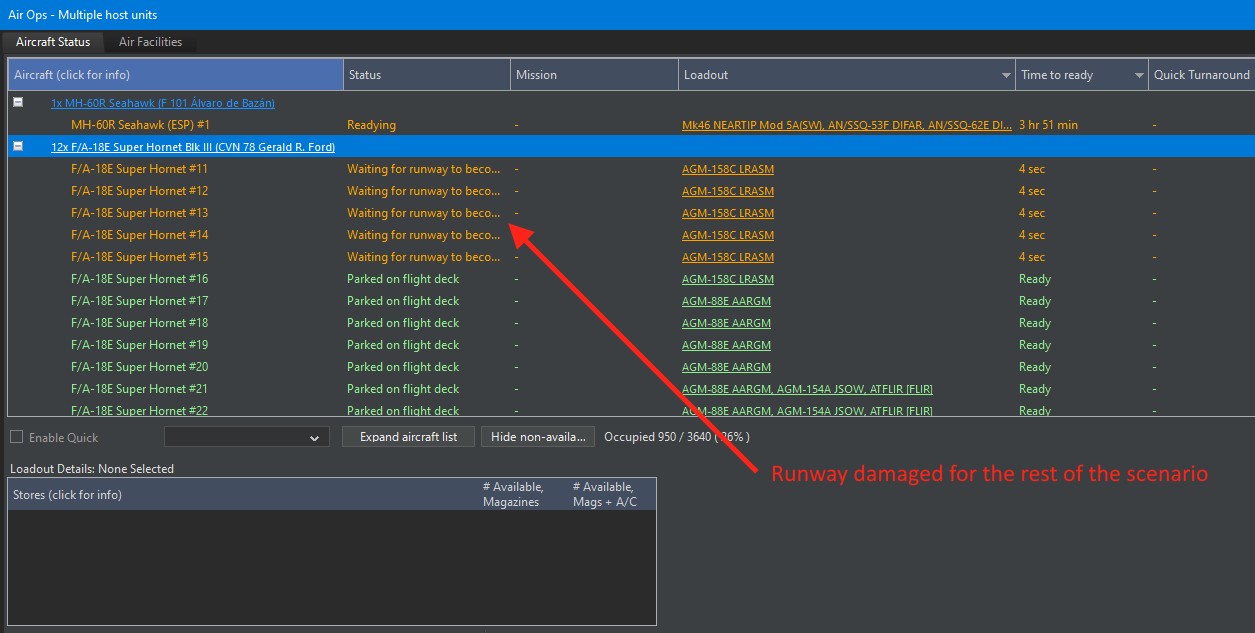
Task: Select F/A-18E Super Hornet #15
Action: pos(139,257)
